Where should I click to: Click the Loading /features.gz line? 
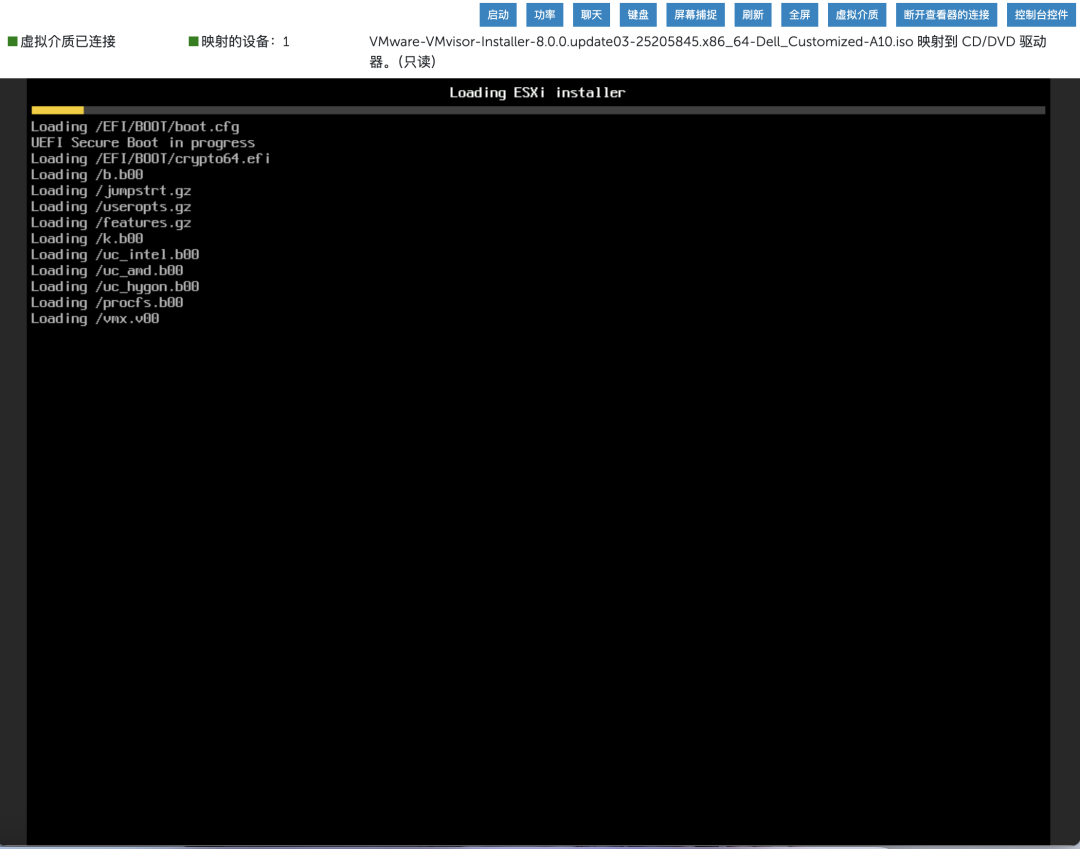pyautogui.click(x=111, y=222)
